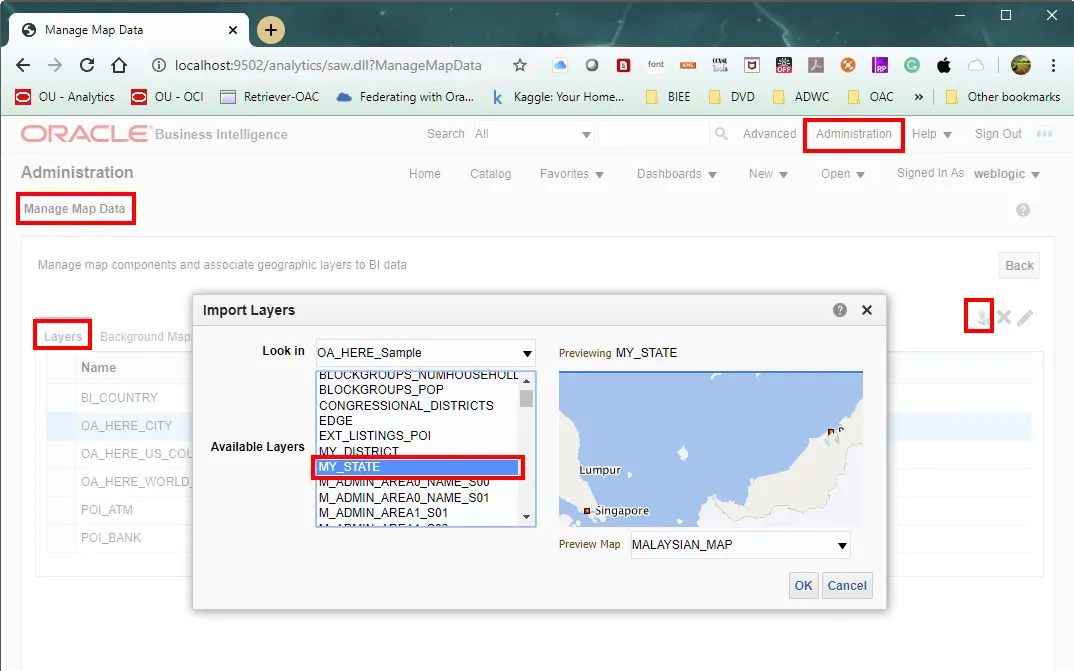Click the search magnifier icon
Viewport: 1074px width, 671px height.
721,134
